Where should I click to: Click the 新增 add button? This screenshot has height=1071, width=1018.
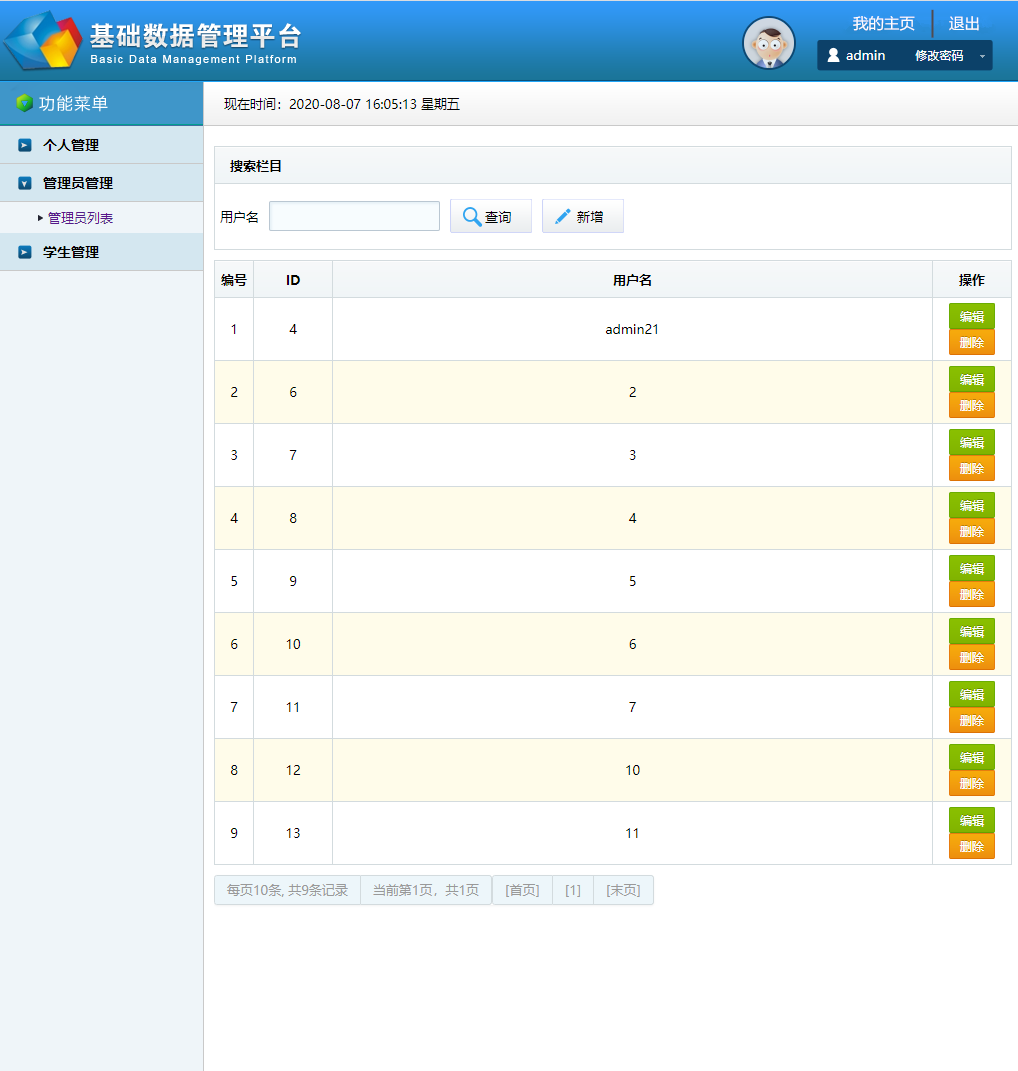coord(583,216)
